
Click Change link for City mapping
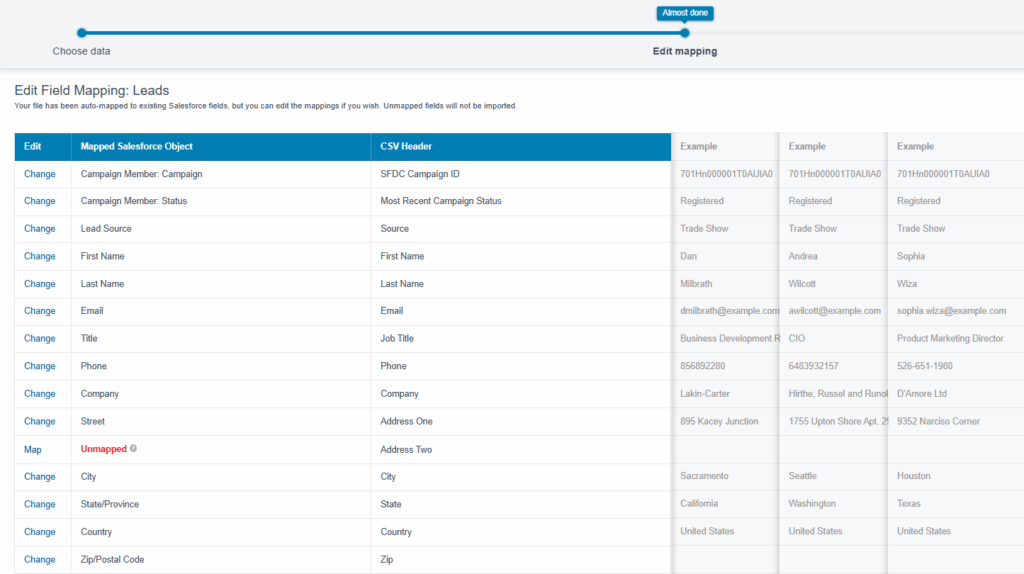click(39, 477)
